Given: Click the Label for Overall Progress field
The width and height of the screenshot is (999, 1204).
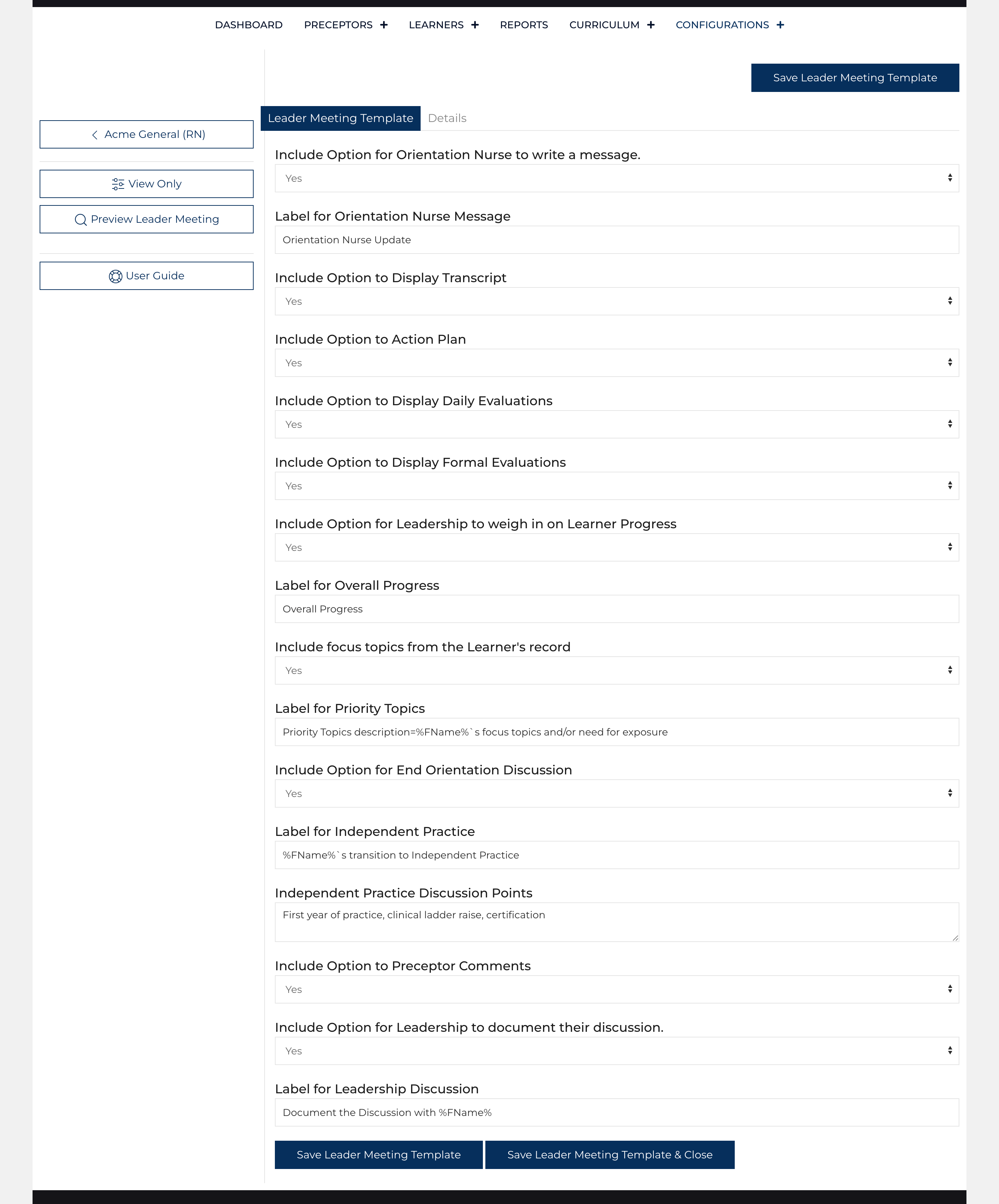Looking at the screenshot, I should 616,609.
